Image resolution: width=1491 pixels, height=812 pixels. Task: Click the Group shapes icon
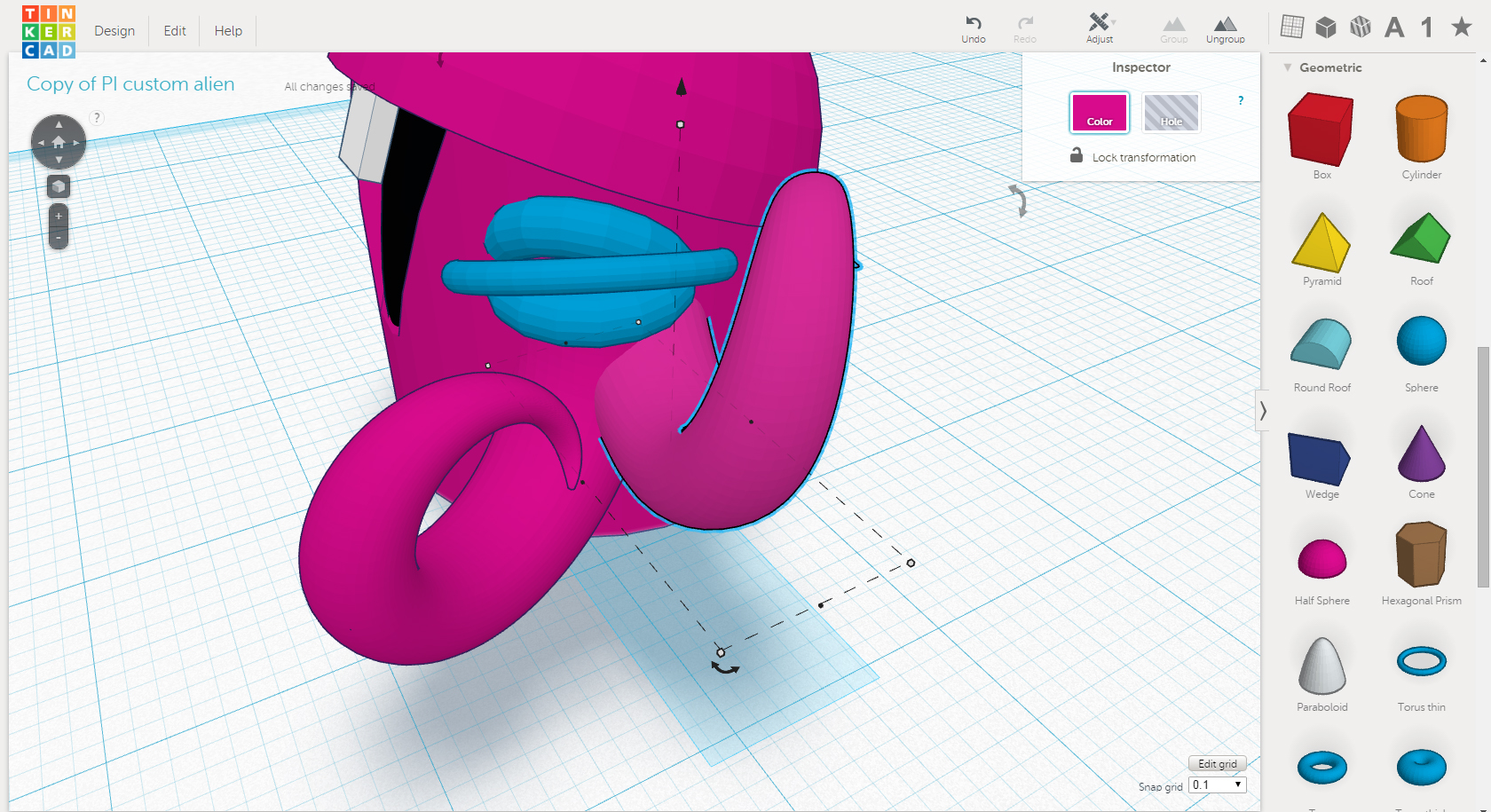[x=1173, y=29]
